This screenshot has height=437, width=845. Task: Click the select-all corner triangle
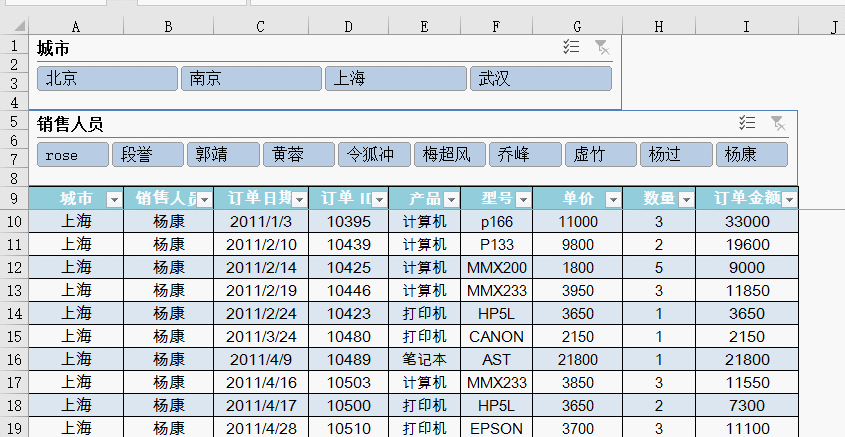click(19, 26)
